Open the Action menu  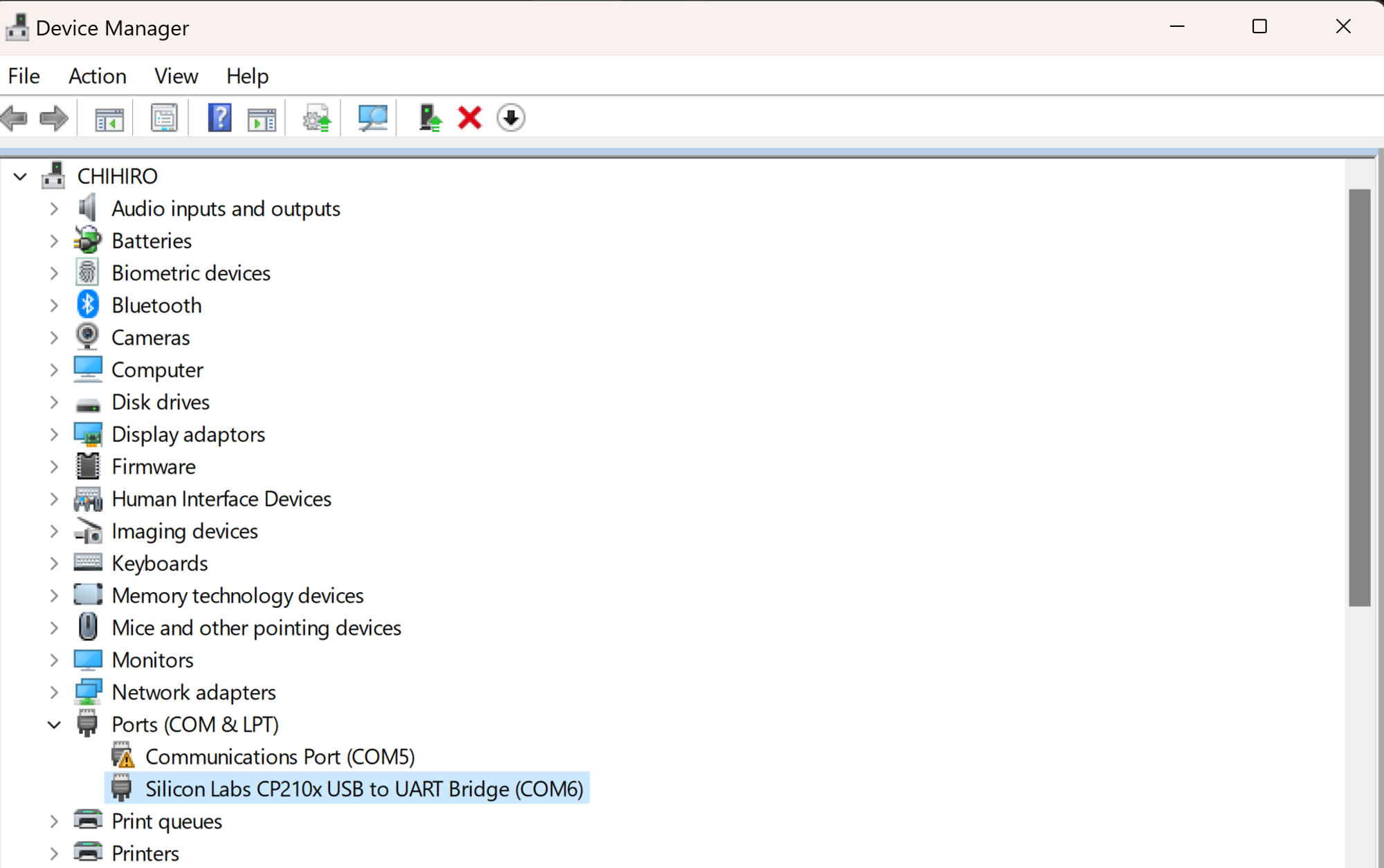tap(97, 76)
